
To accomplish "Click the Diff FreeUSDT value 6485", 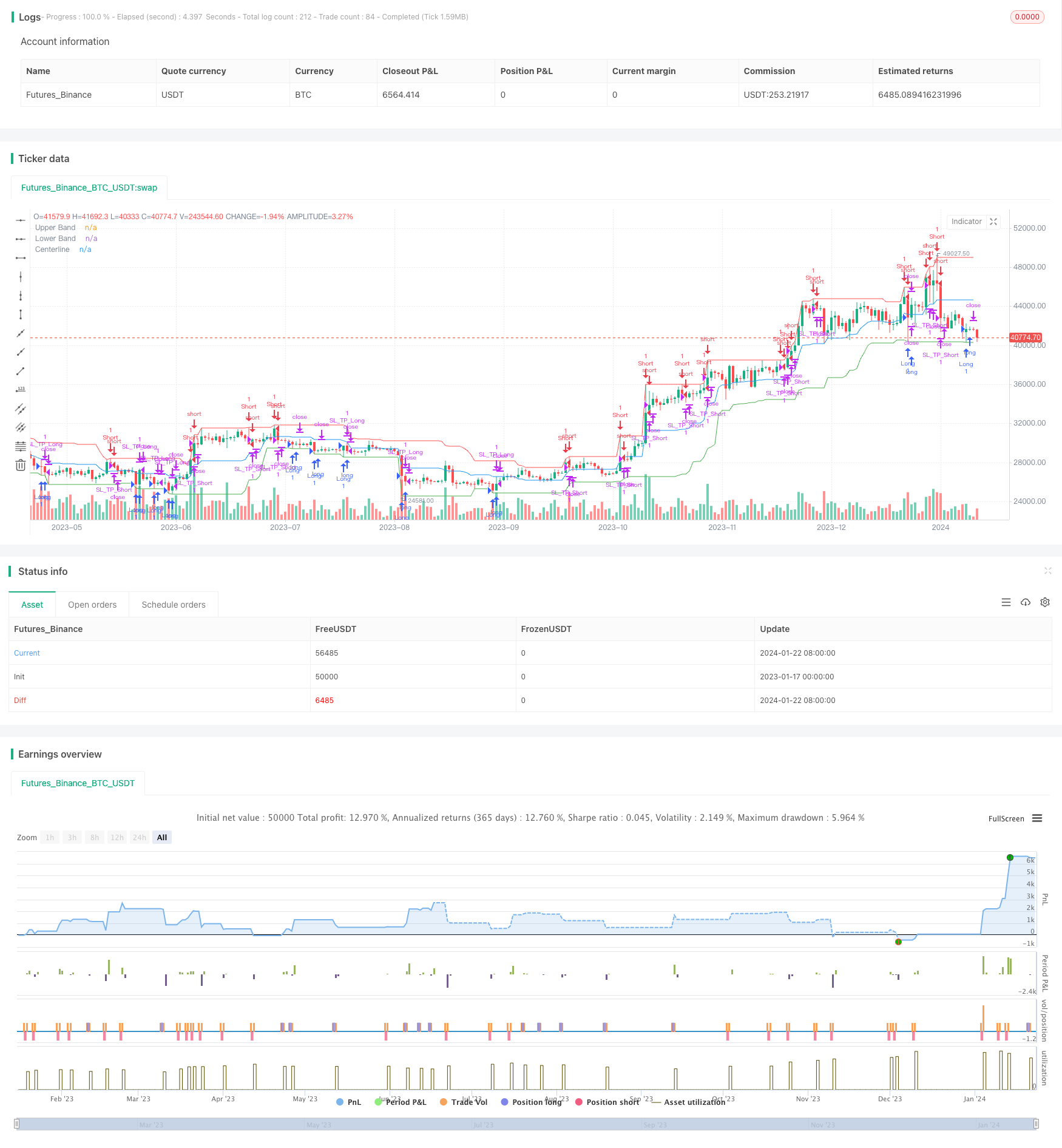I will tap(325, 701).
